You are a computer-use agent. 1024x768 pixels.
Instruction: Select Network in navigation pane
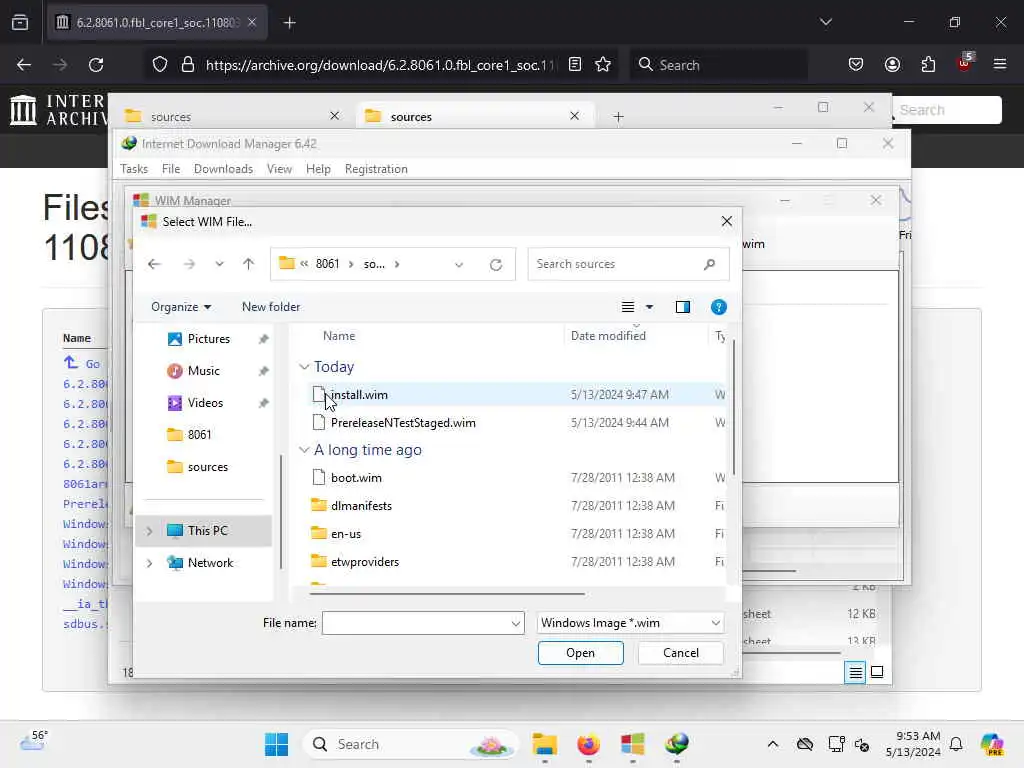pos(210,563)
